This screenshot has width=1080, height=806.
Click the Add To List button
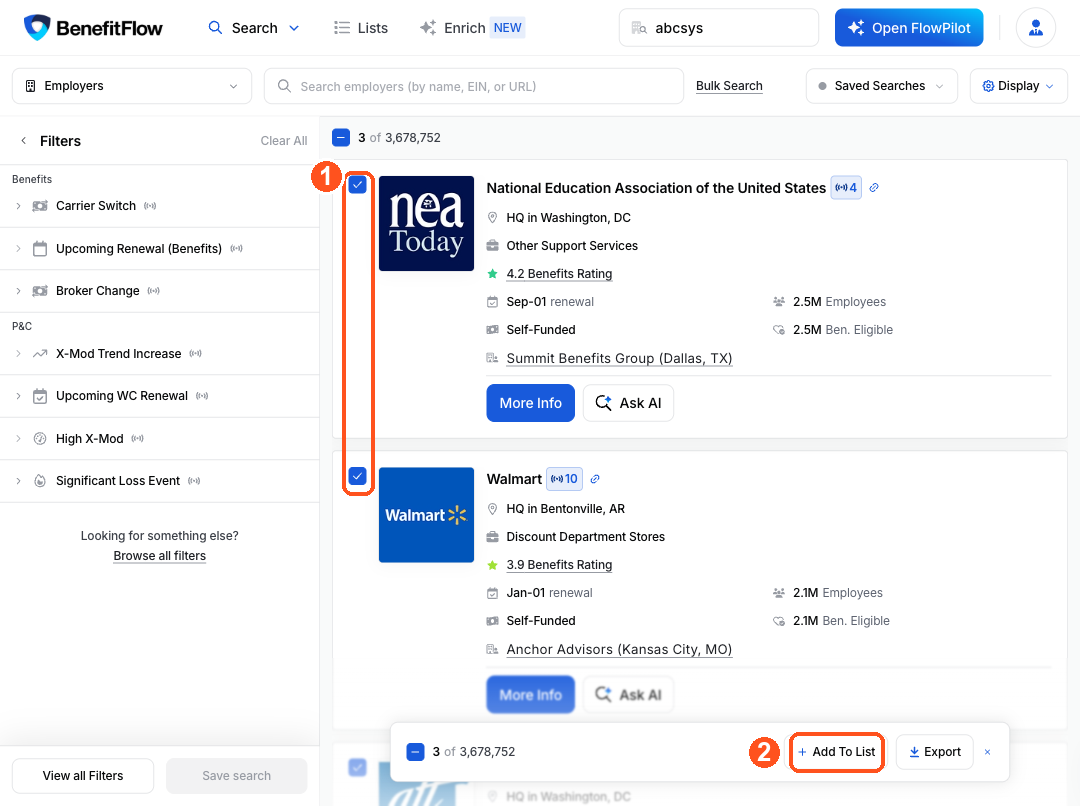click(x=836, y=752)
